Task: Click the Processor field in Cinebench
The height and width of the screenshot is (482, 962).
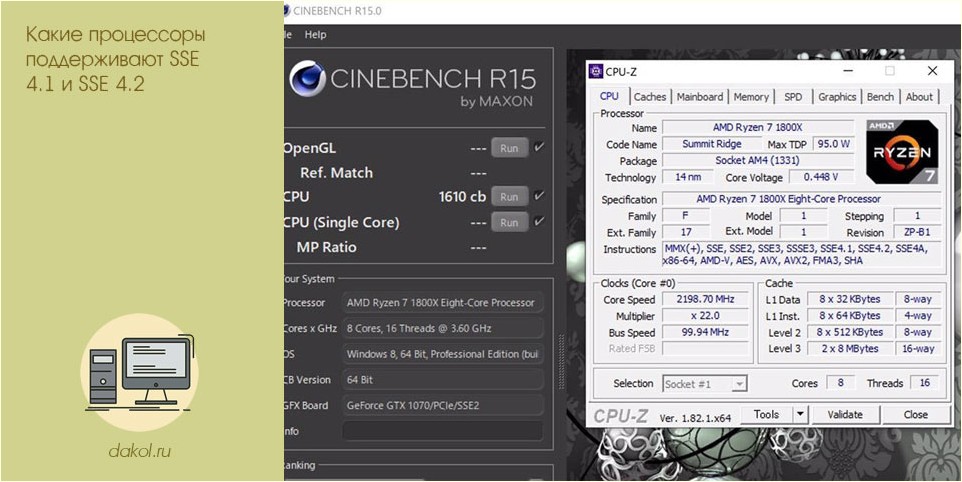Action: coord(442,302)
